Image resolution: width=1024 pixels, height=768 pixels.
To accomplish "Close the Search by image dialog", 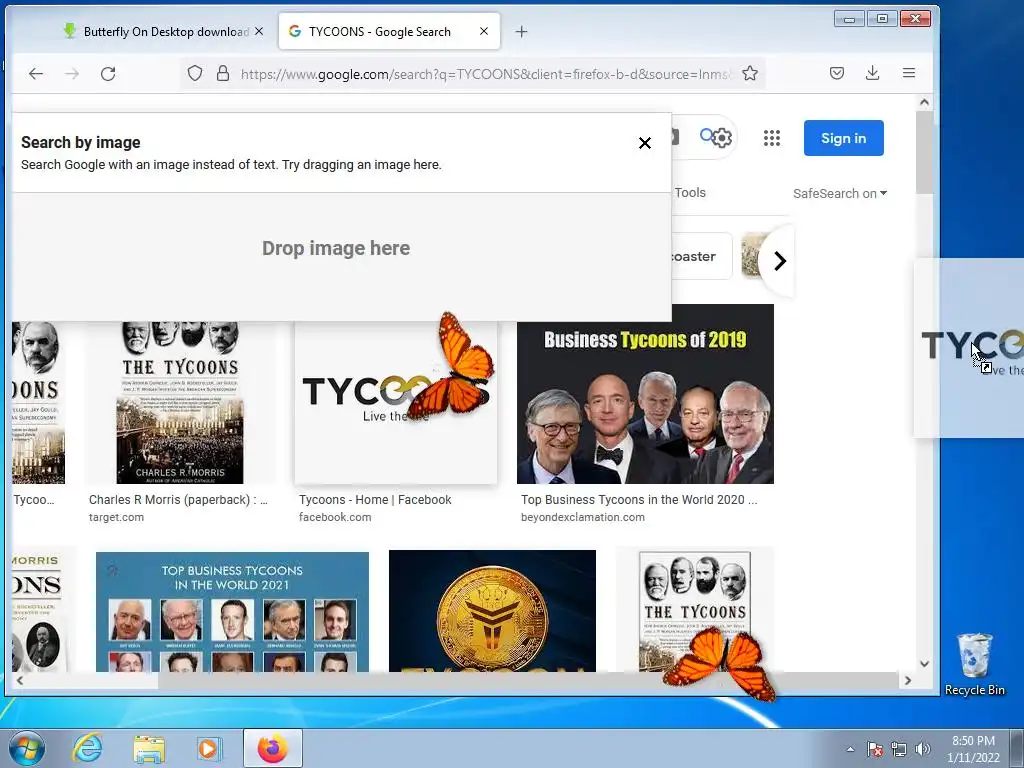I will [x=645, y=143].
